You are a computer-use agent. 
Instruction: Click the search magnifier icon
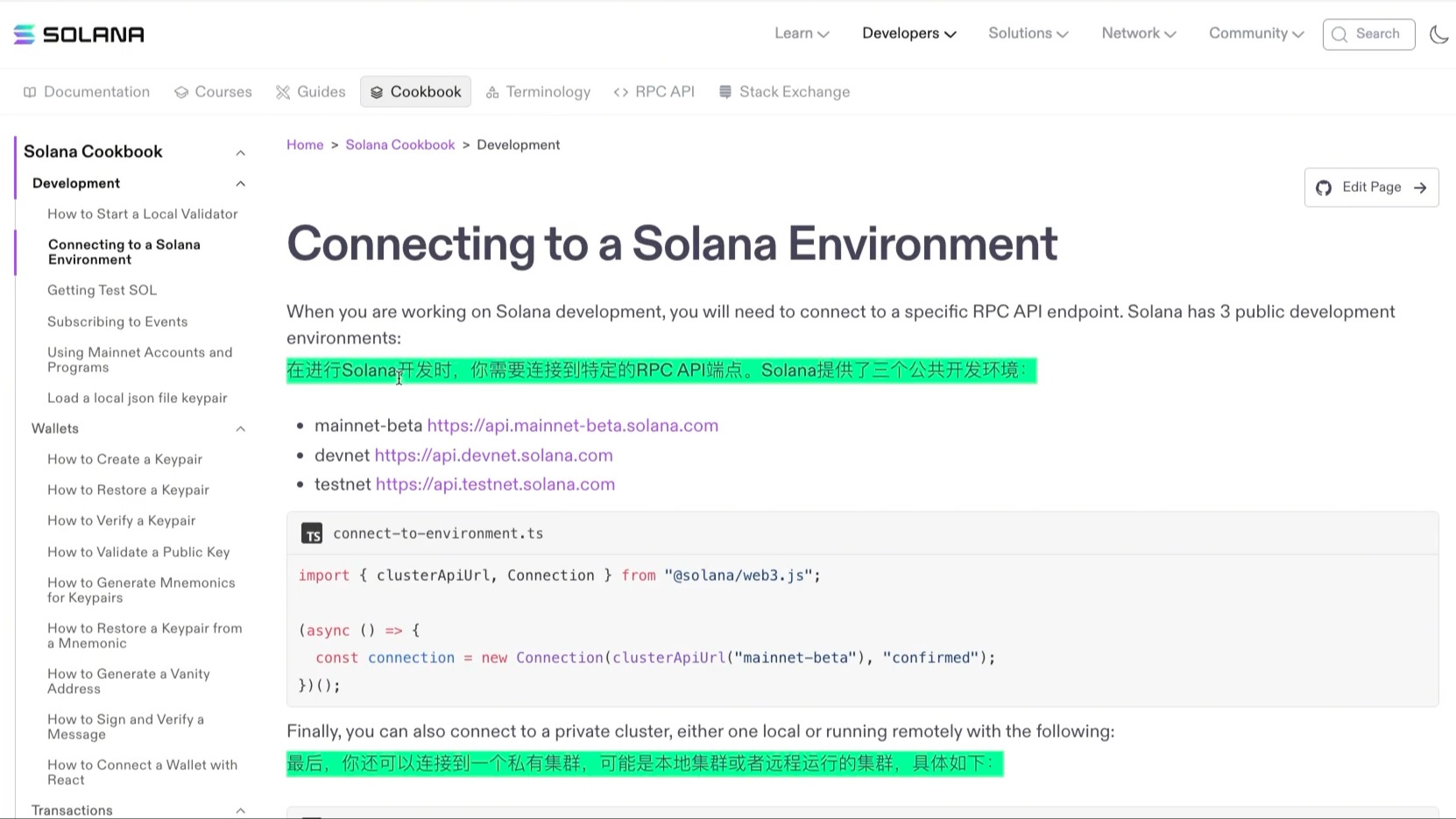pyautogui.click(x=1339, y=34)
